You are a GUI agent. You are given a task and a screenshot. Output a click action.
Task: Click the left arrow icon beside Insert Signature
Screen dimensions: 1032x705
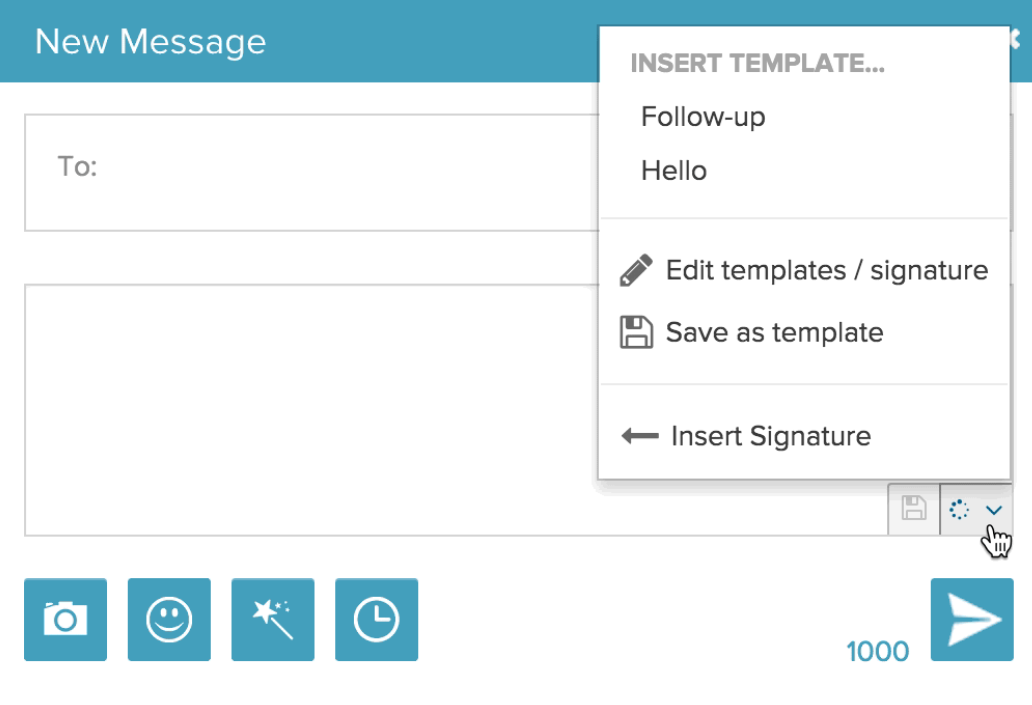[x=640, y=436]
